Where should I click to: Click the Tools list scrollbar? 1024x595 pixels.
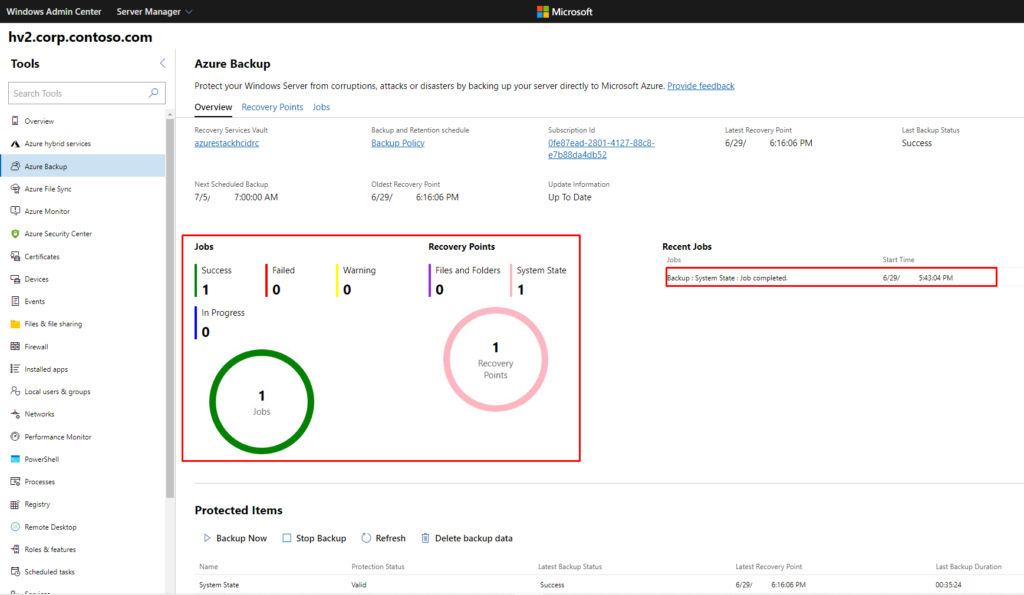170,307
